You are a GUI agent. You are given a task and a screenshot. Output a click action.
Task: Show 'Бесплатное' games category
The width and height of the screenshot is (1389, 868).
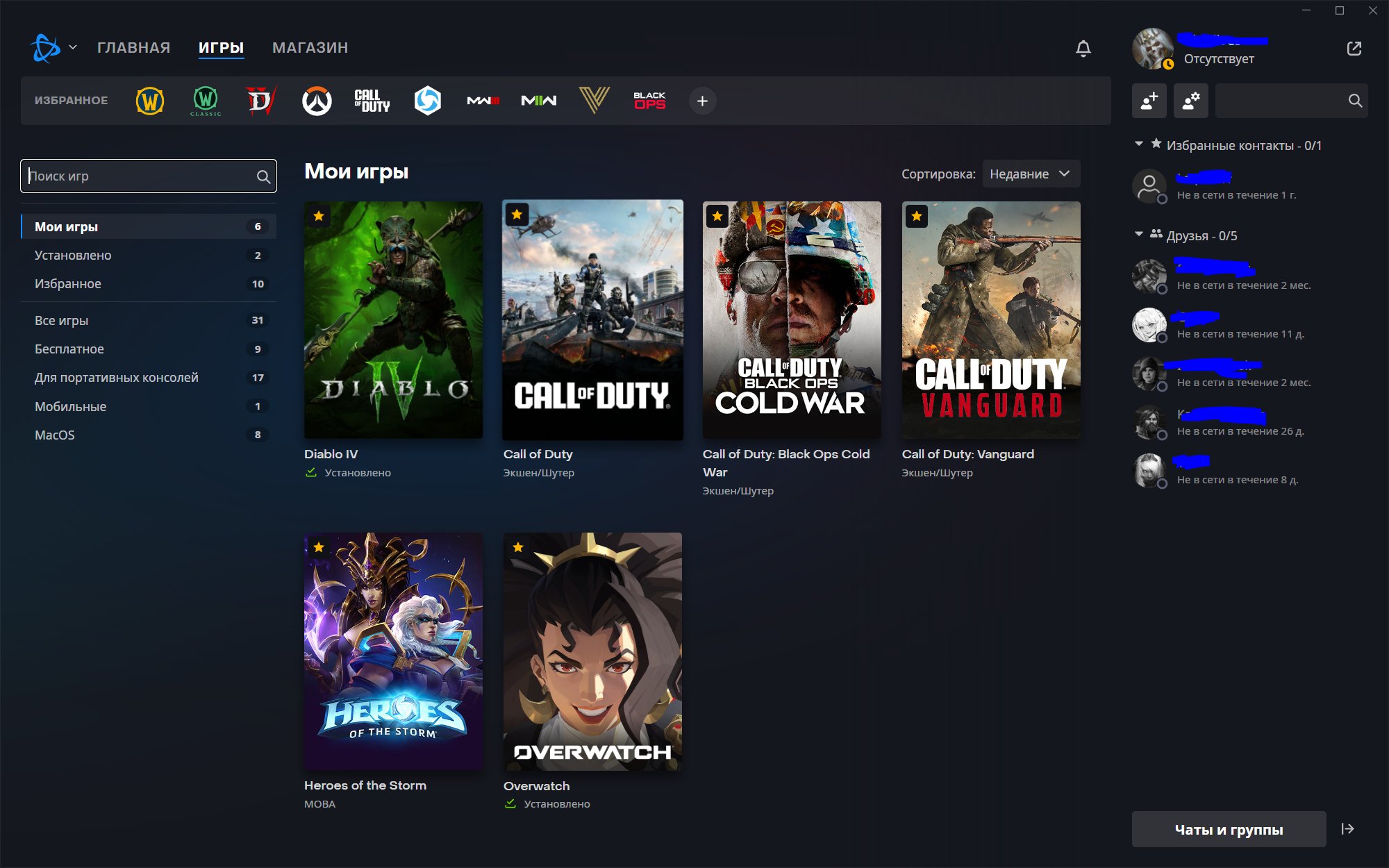coord(149,349)
